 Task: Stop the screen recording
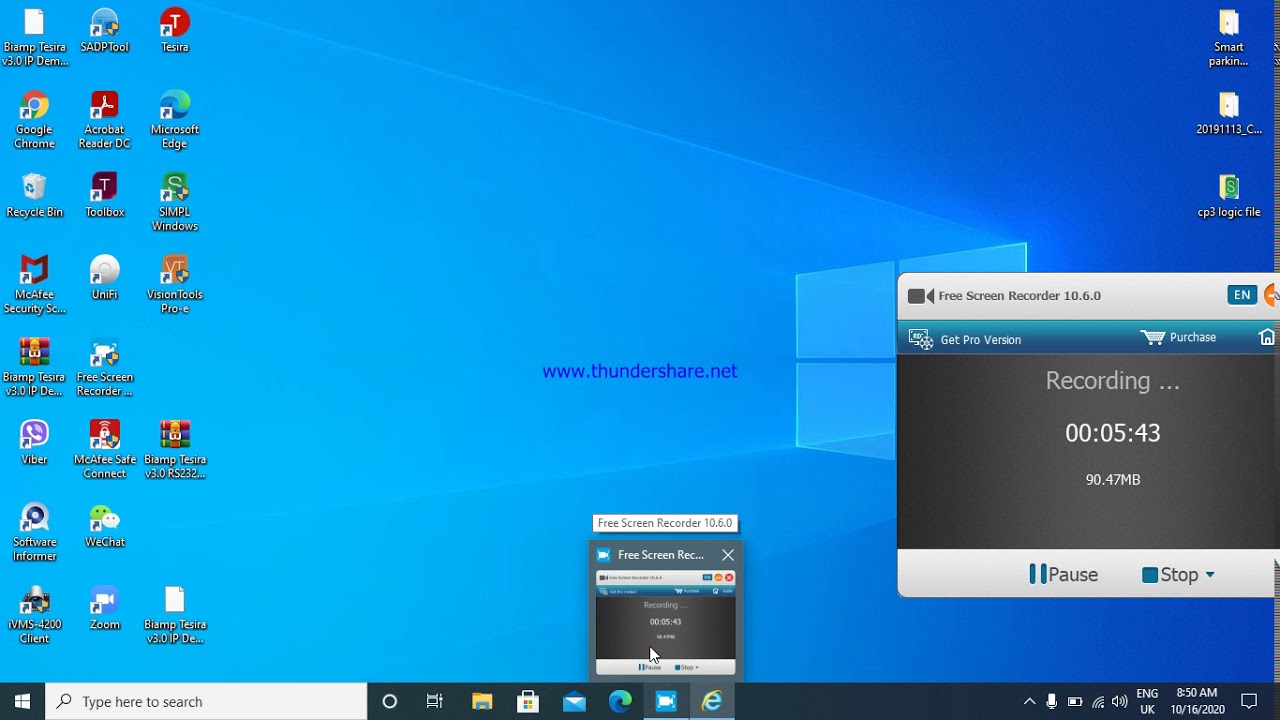(1171, 574)
